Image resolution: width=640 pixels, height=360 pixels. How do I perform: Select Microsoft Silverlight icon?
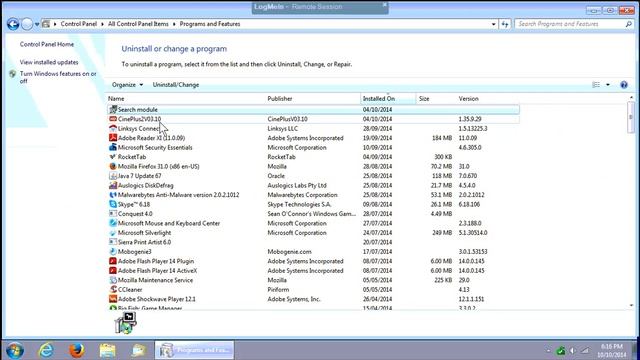tap(113, 233)
